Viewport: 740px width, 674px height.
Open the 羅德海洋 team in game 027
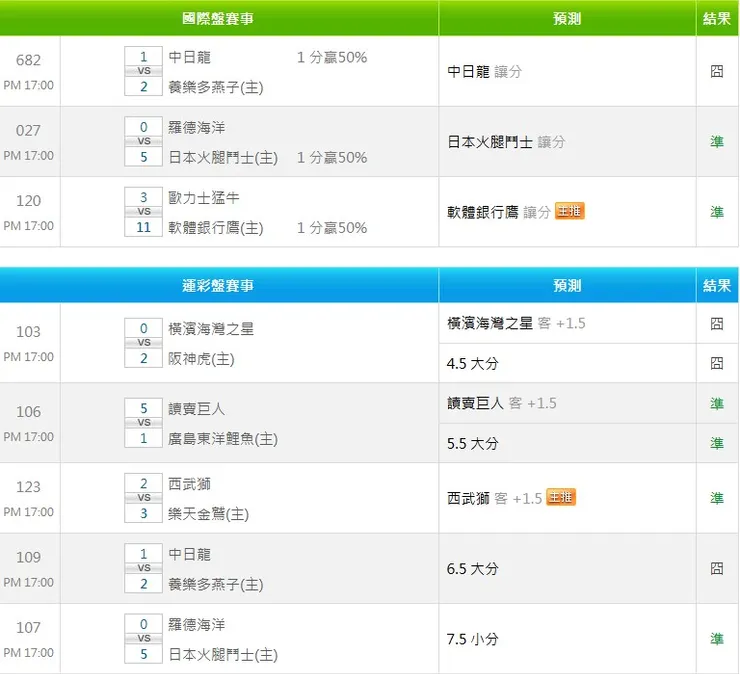[196, 127]
